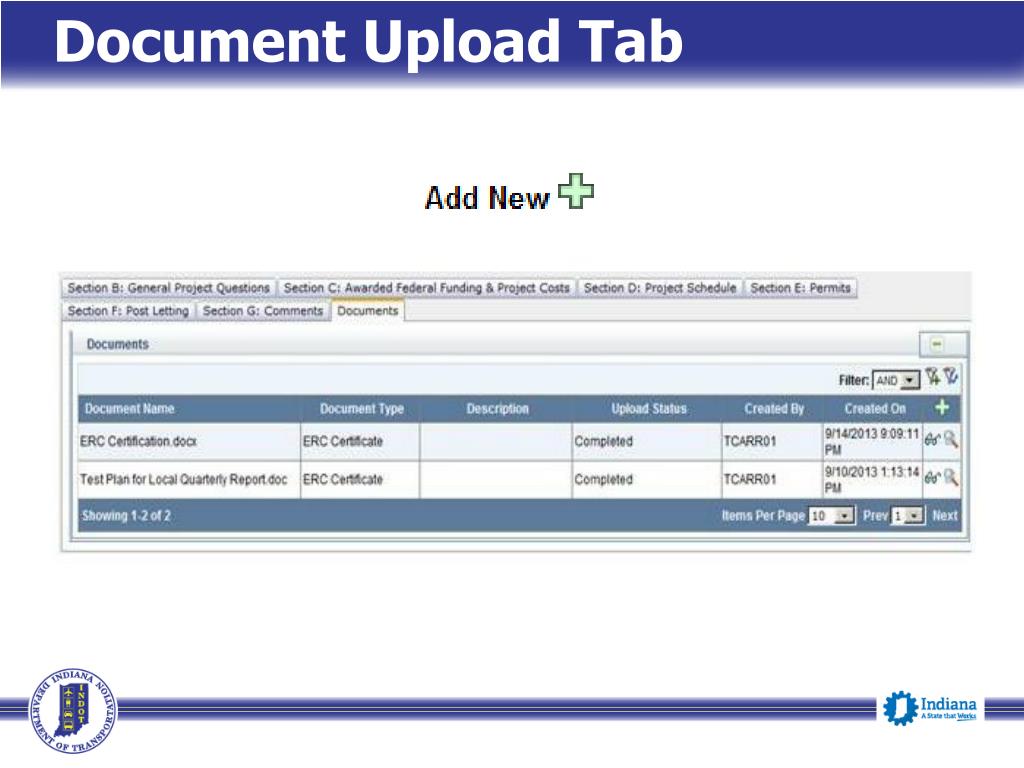The image size is (1024, 768).
Task: Click Completed status in Test Plan row
Action: [603, 479]
